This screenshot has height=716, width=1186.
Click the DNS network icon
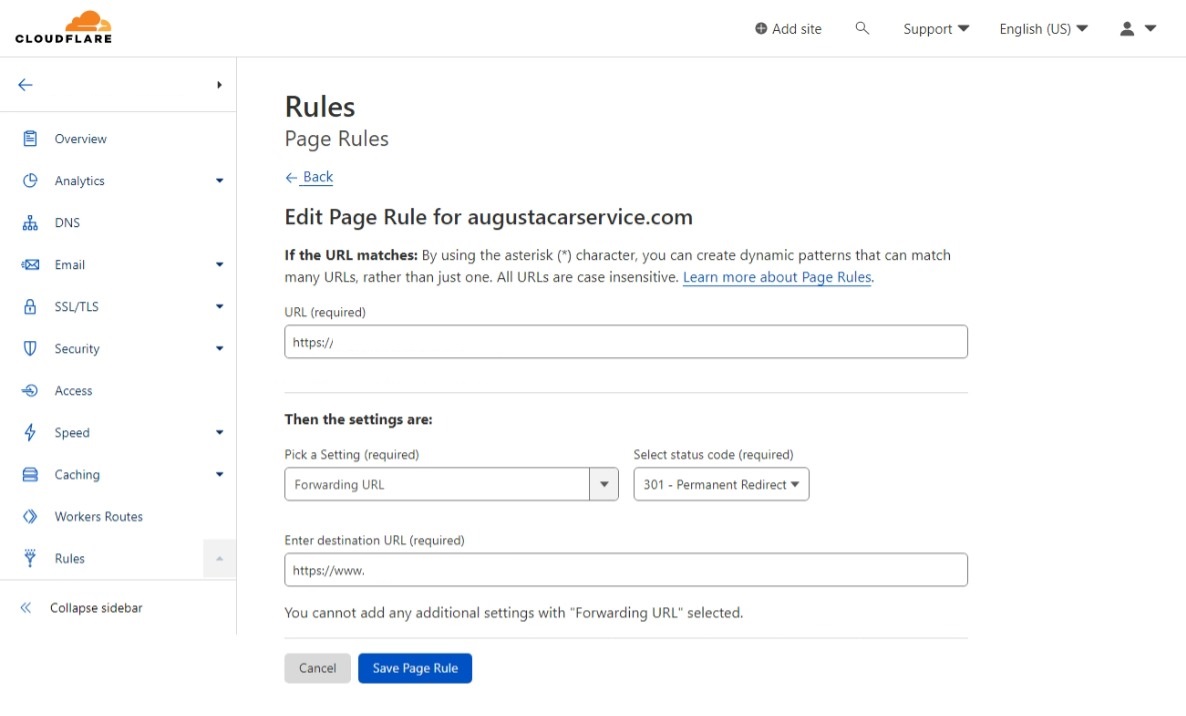(29, 222)
